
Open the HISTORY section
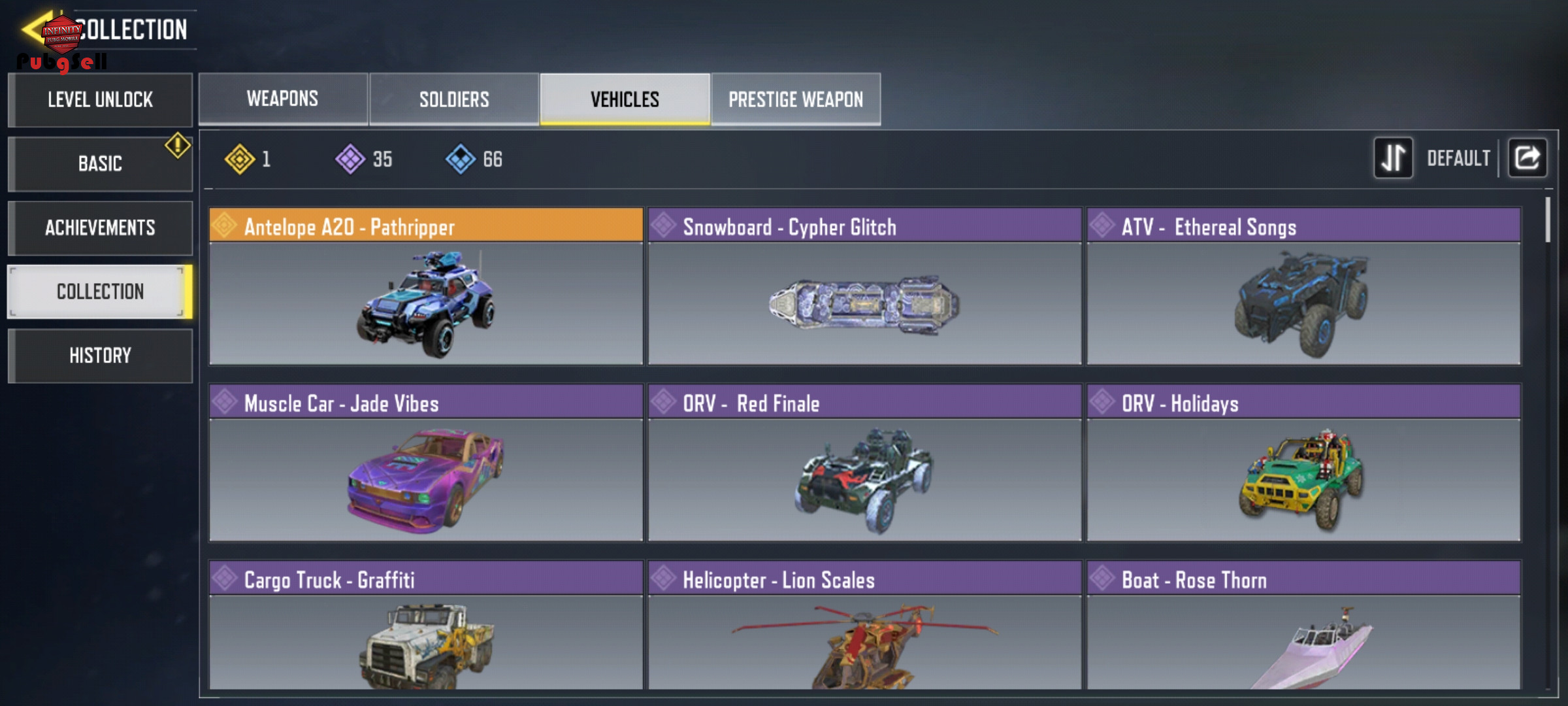tap(100, 356)
